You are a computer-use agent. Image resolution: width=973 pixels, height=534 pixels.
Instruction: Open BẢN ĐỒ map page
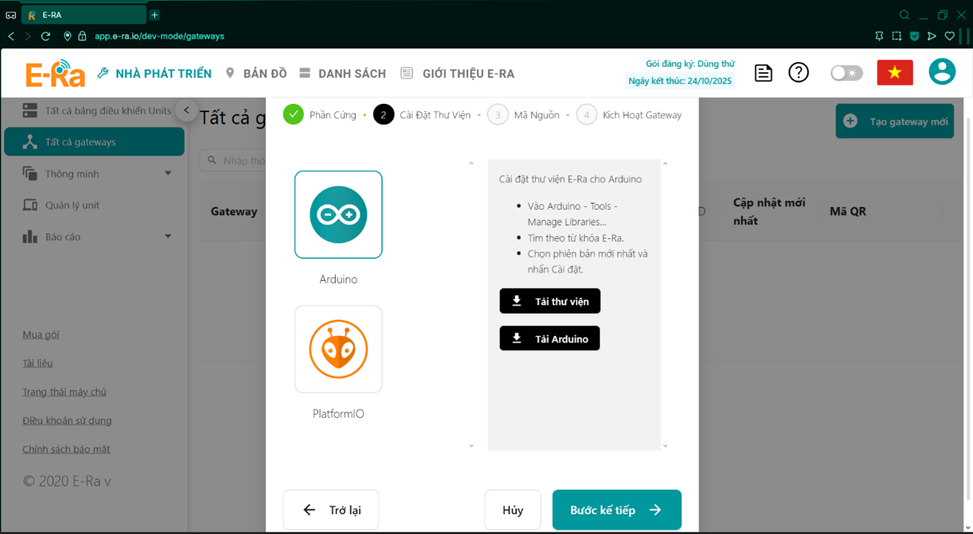point(256,73)
